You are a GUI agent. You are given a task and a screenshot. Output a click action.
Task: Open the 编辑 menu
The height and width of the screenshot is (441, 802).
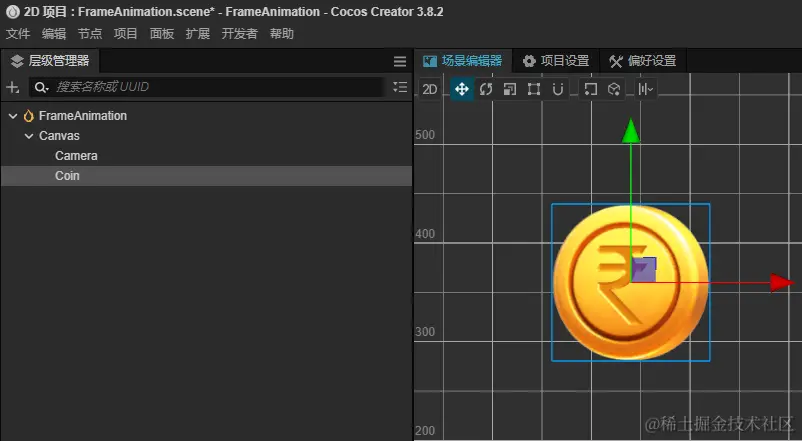click(54, 34)
